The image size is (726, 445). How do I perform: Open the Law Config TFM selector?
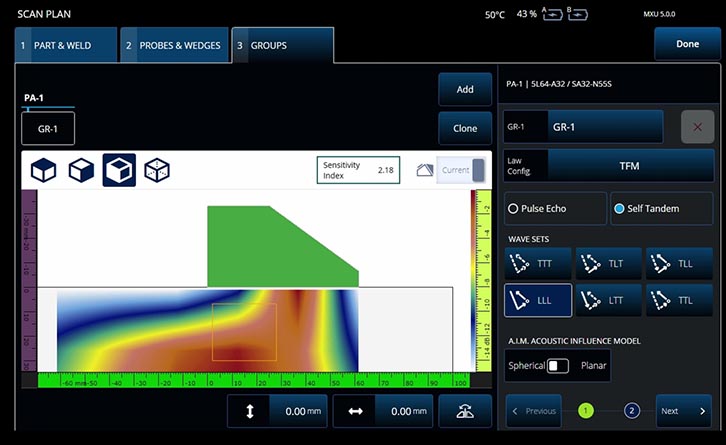point(630,165)
